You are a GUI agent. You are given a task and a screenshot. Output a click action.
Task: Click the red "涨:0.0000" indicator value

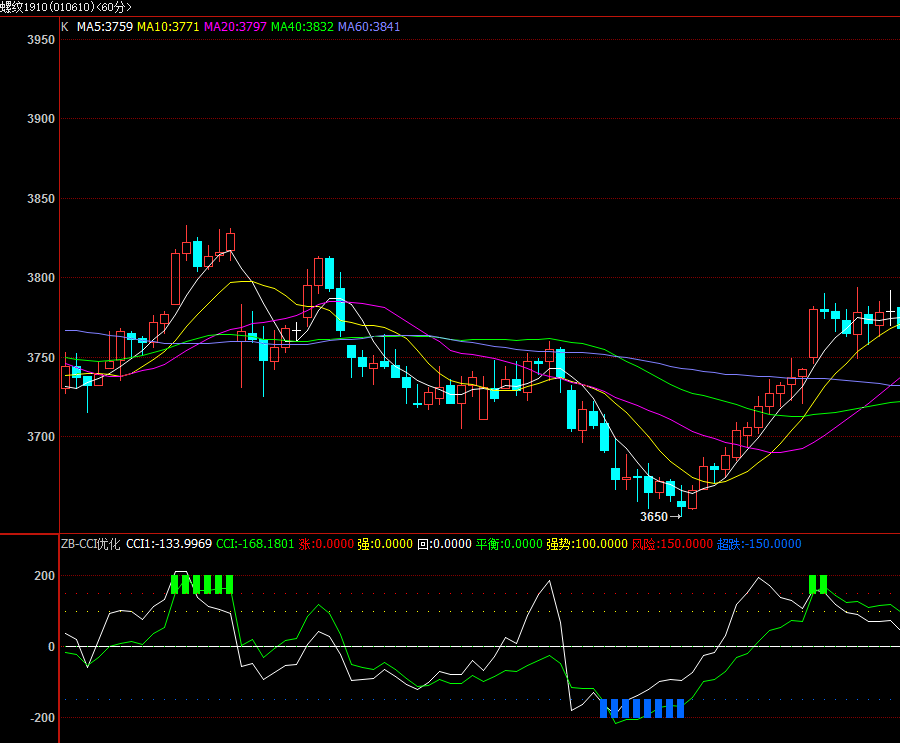coord(326,544)
